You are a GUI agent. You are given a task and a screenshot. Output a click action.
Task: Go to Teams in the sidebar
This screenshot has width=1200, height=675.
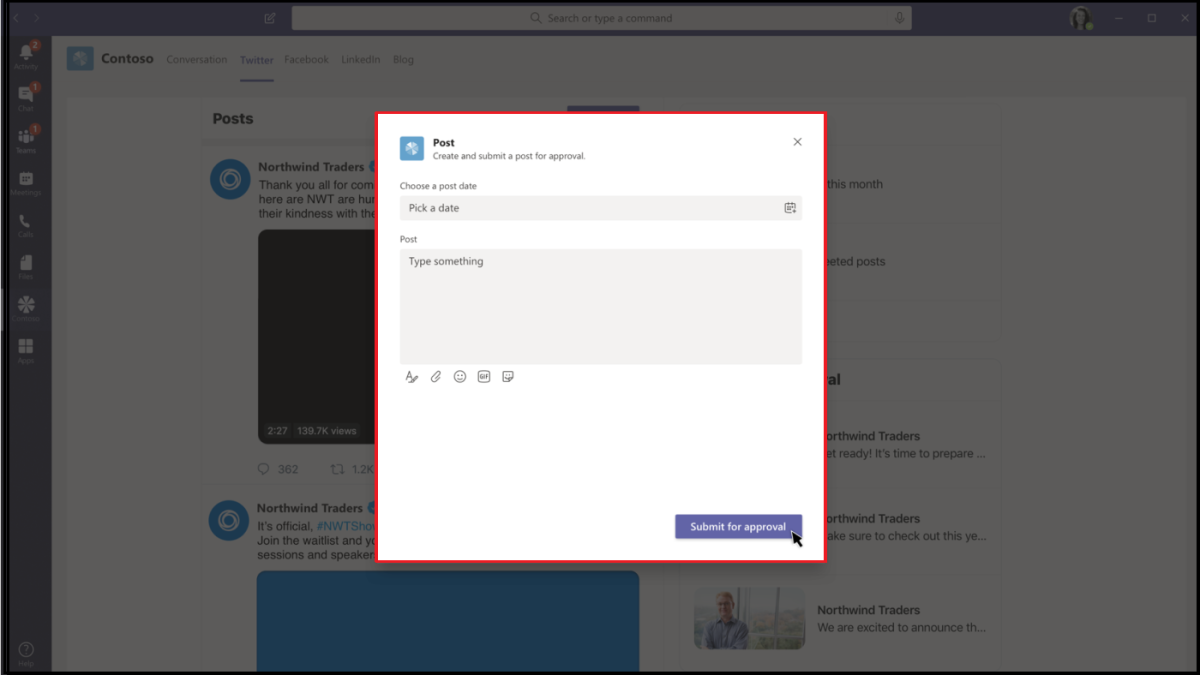[x=26, y=139]
